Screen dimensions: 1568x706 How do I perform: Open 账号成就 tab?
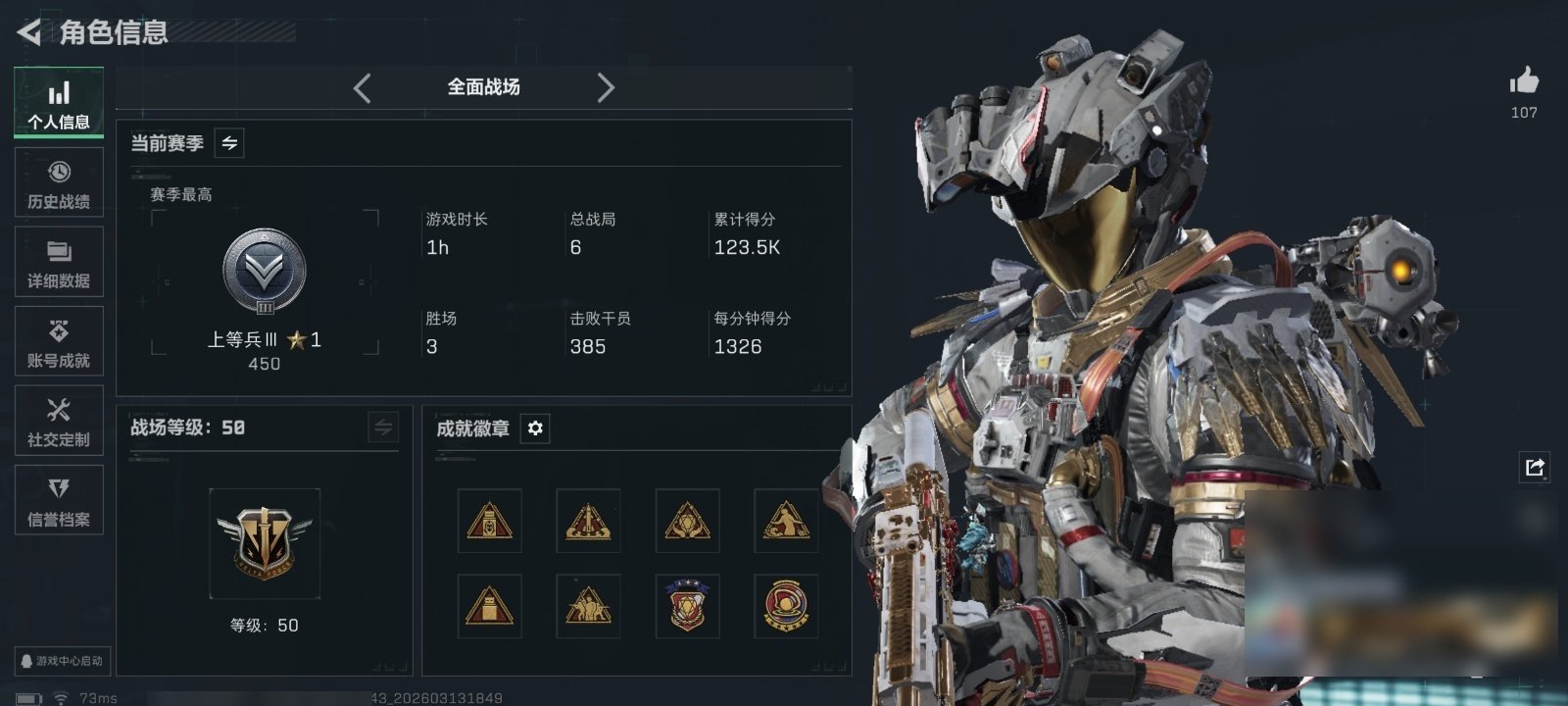pyautogui.click(x=59, y=341)
